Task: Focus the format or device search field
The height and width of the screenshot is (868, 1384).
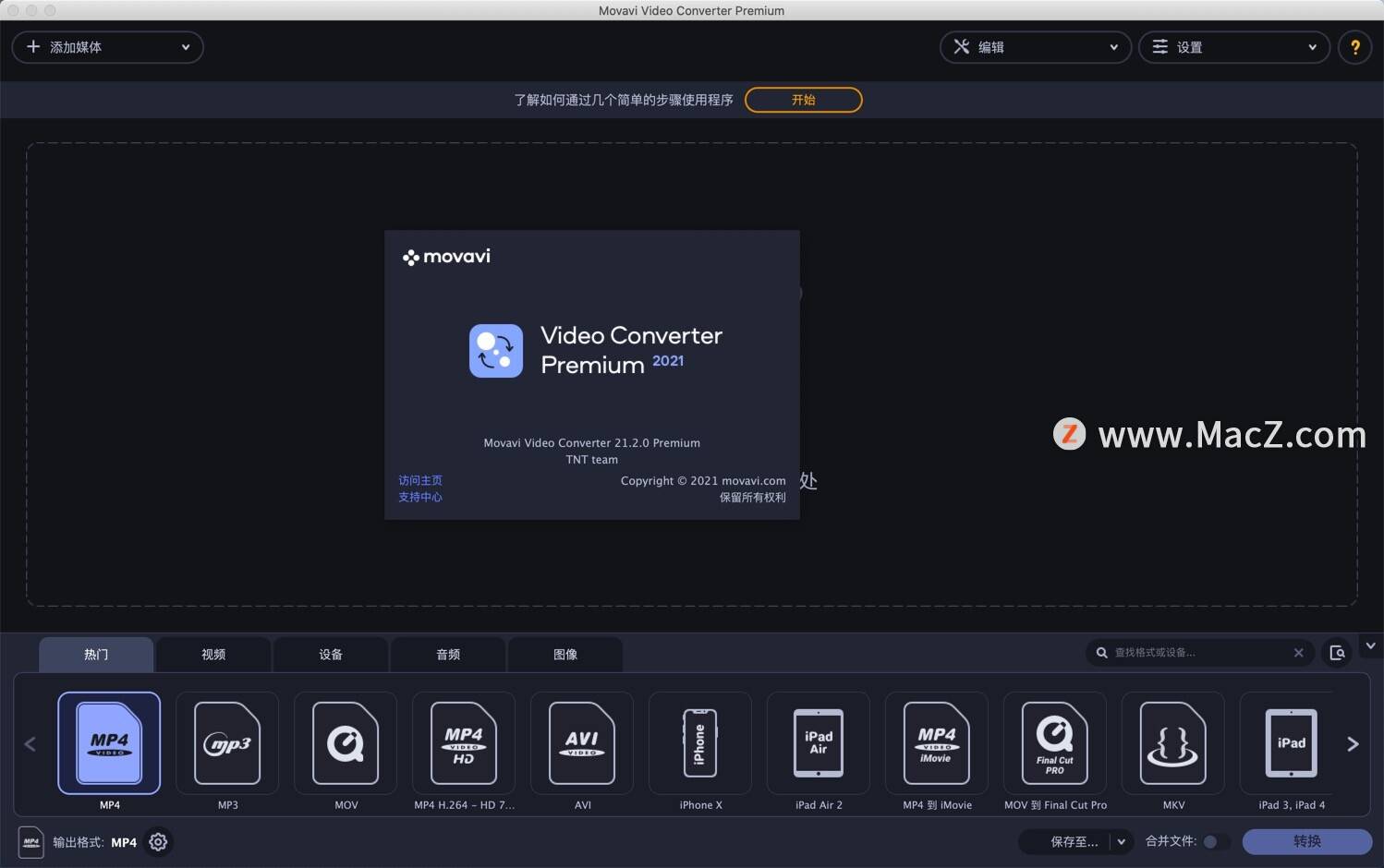Action: pos(1199,653)
